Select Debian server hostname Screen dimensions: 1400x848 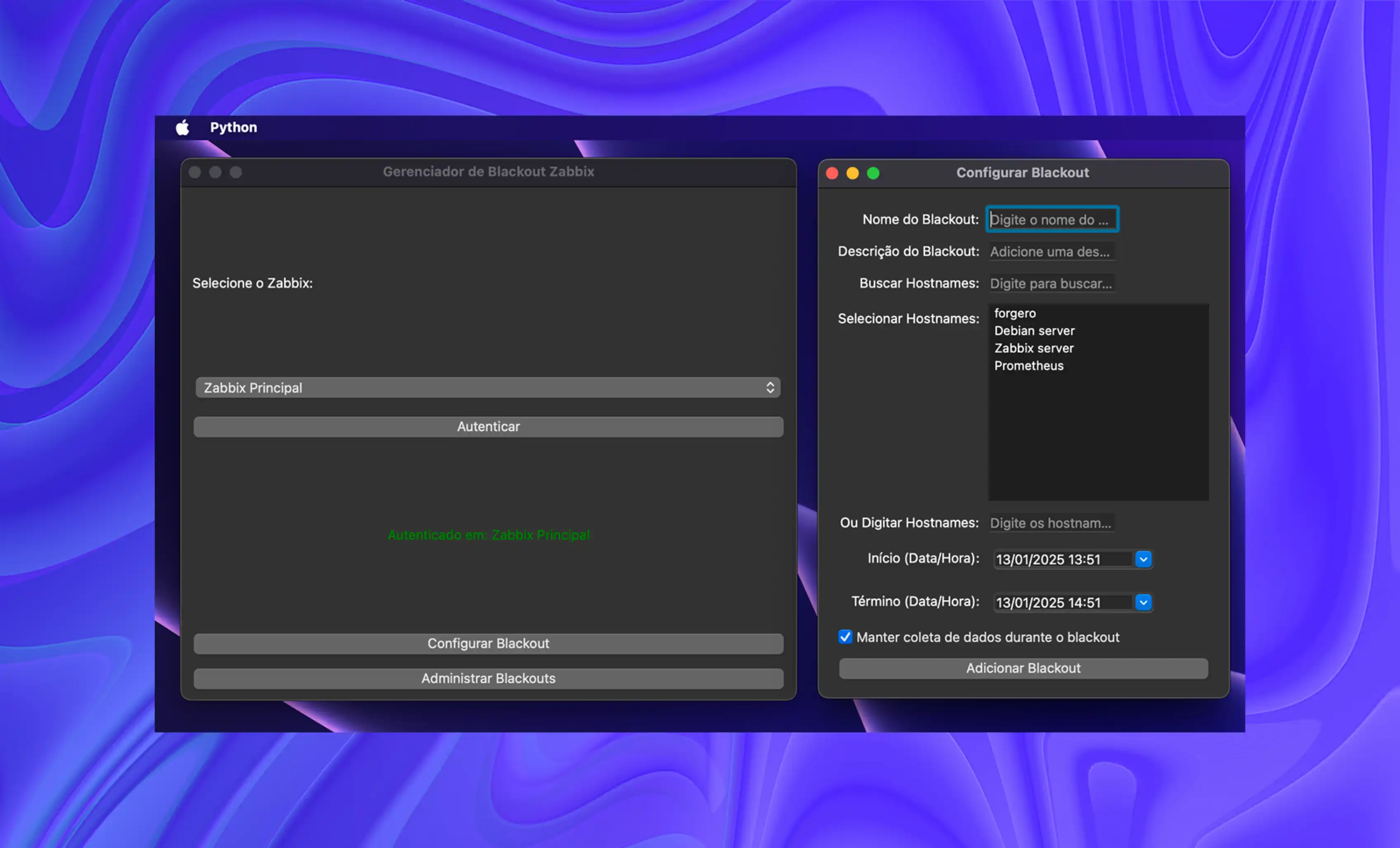tap(1034, 331)
